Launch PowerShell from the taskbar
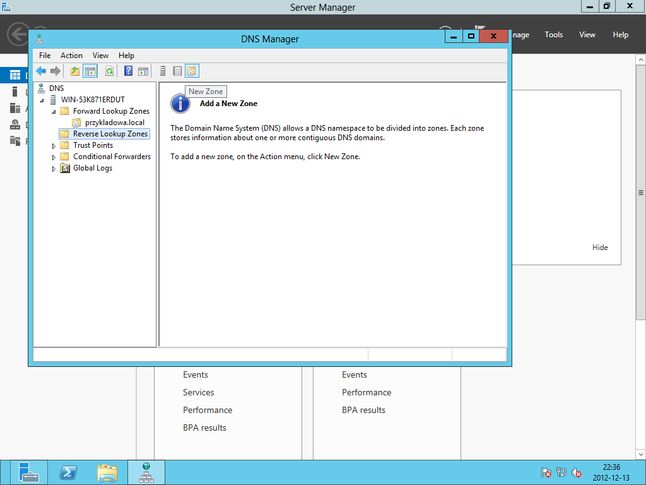This screenshot has width=646, height=485. [x=68, y=472]
